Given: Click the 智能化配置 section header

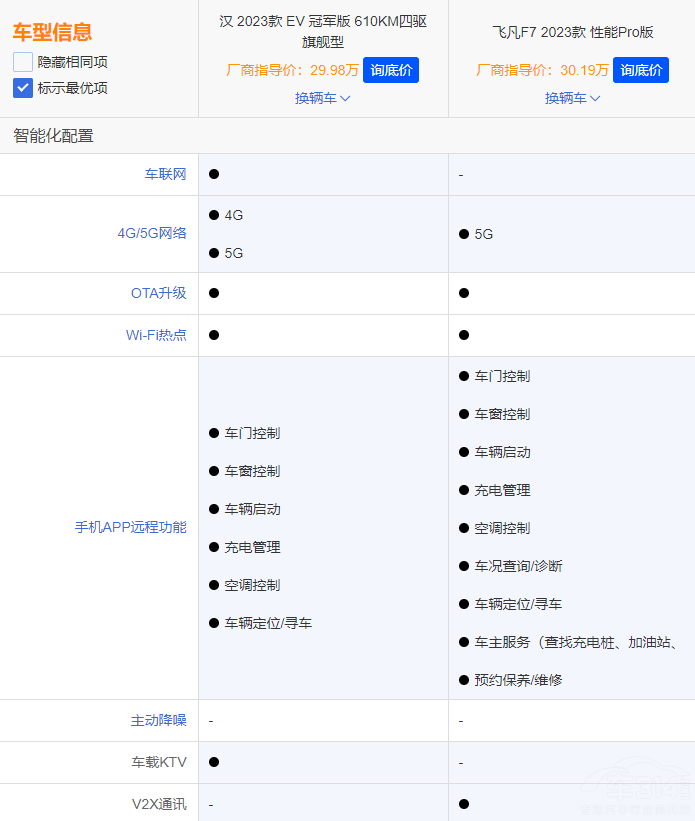Looking at the screenshot, I should pos(54,136).
